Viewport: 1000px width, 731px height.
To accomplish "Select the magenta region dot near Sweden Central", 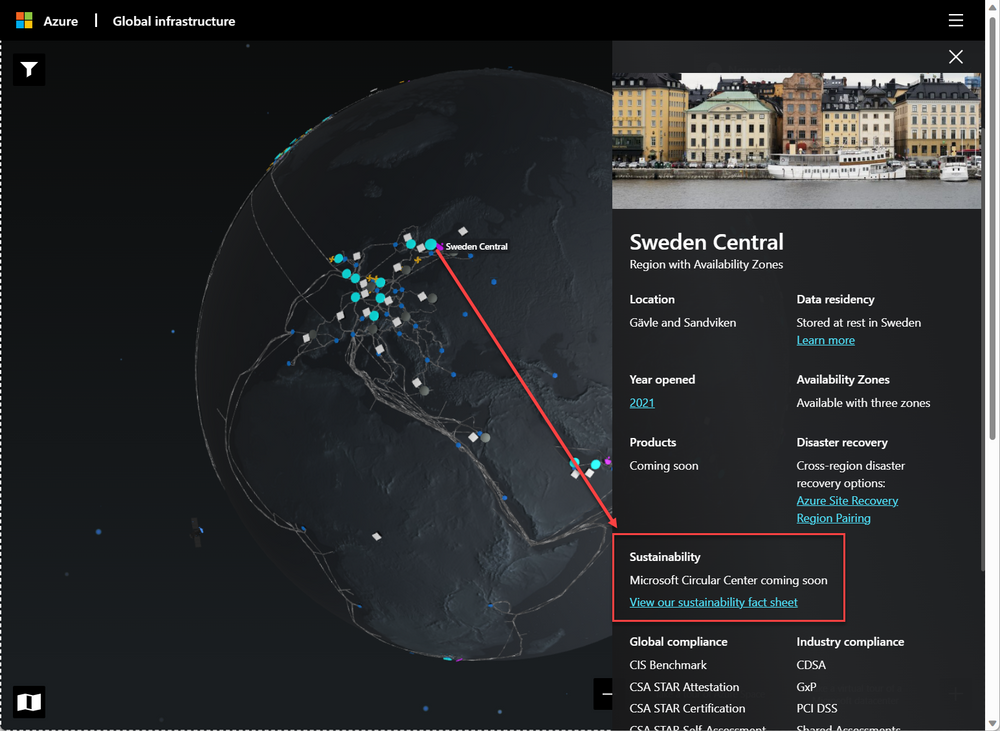I will 439,246.
